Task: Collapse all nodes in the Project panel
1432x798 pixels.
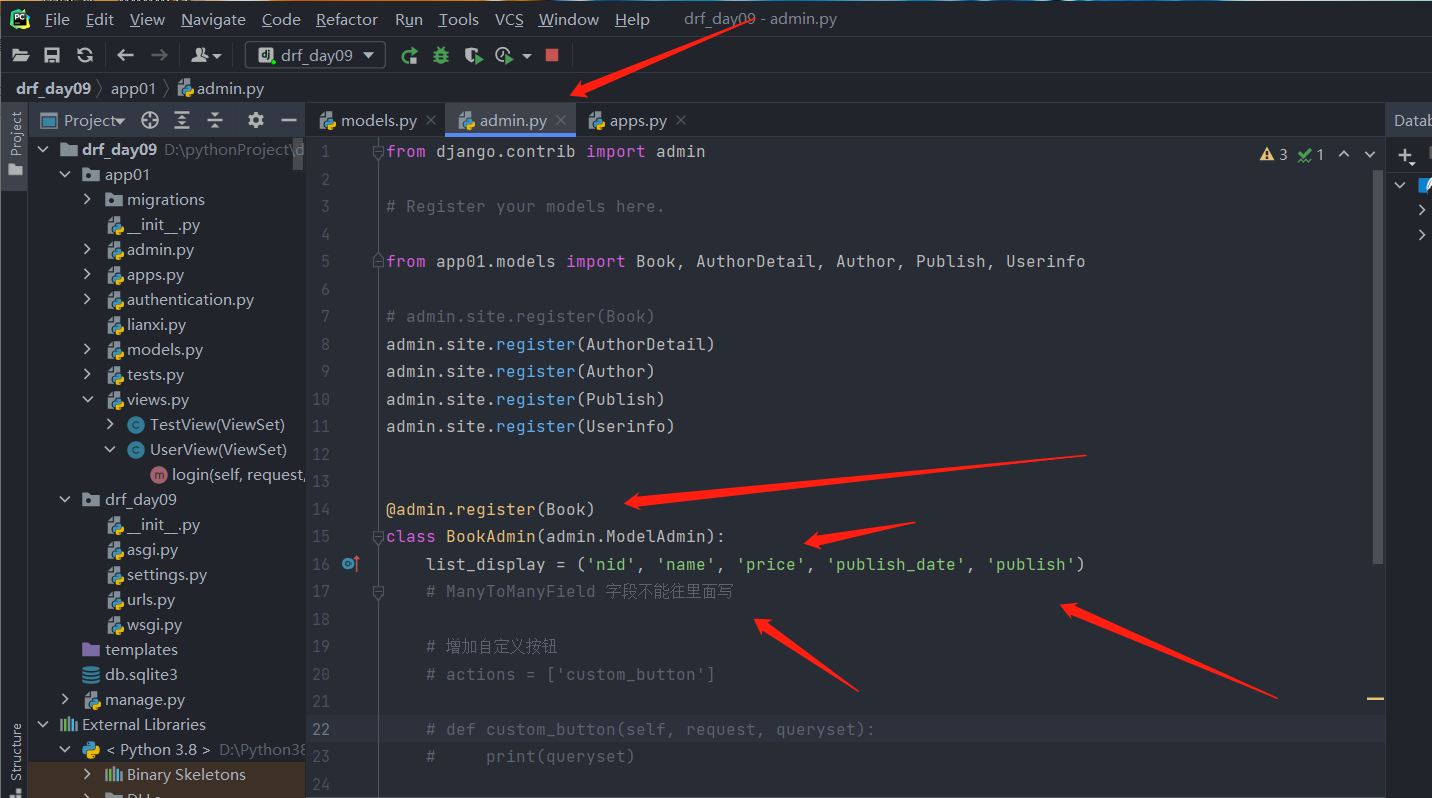Action: coord(215,120)
